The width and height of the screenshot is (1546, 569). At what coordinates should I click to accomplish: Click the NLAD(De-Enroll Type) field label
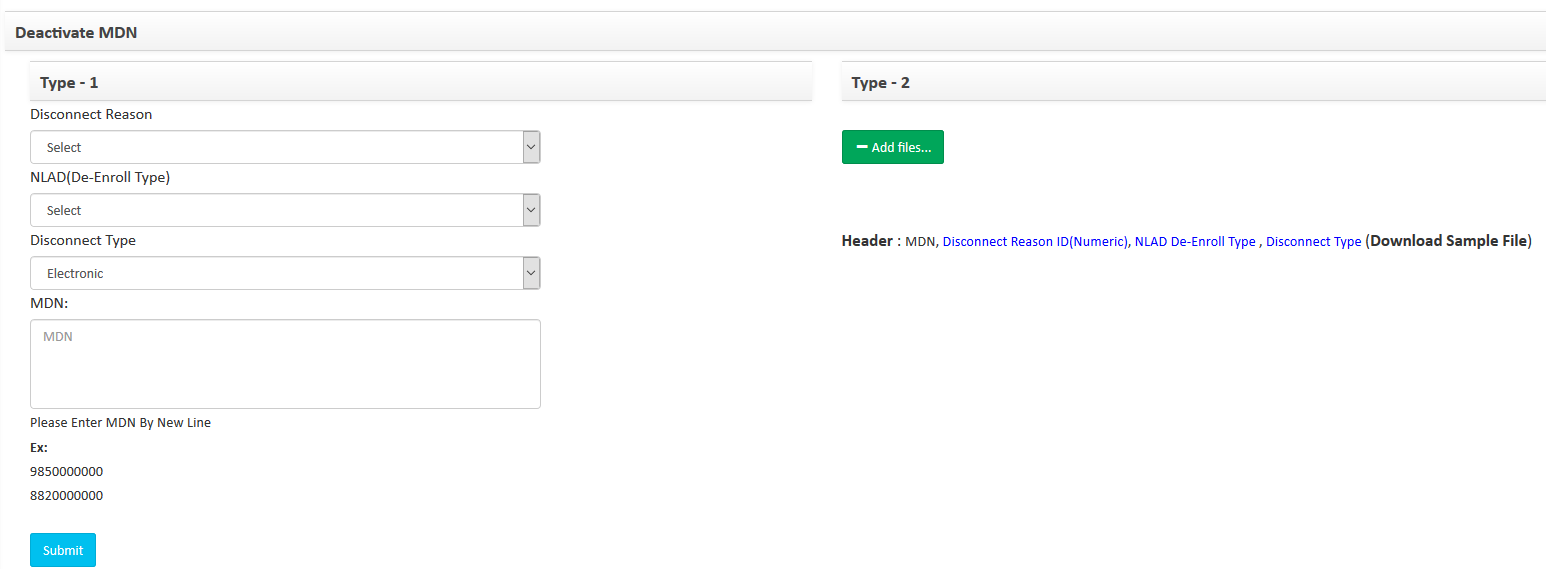tap(100, 177)
